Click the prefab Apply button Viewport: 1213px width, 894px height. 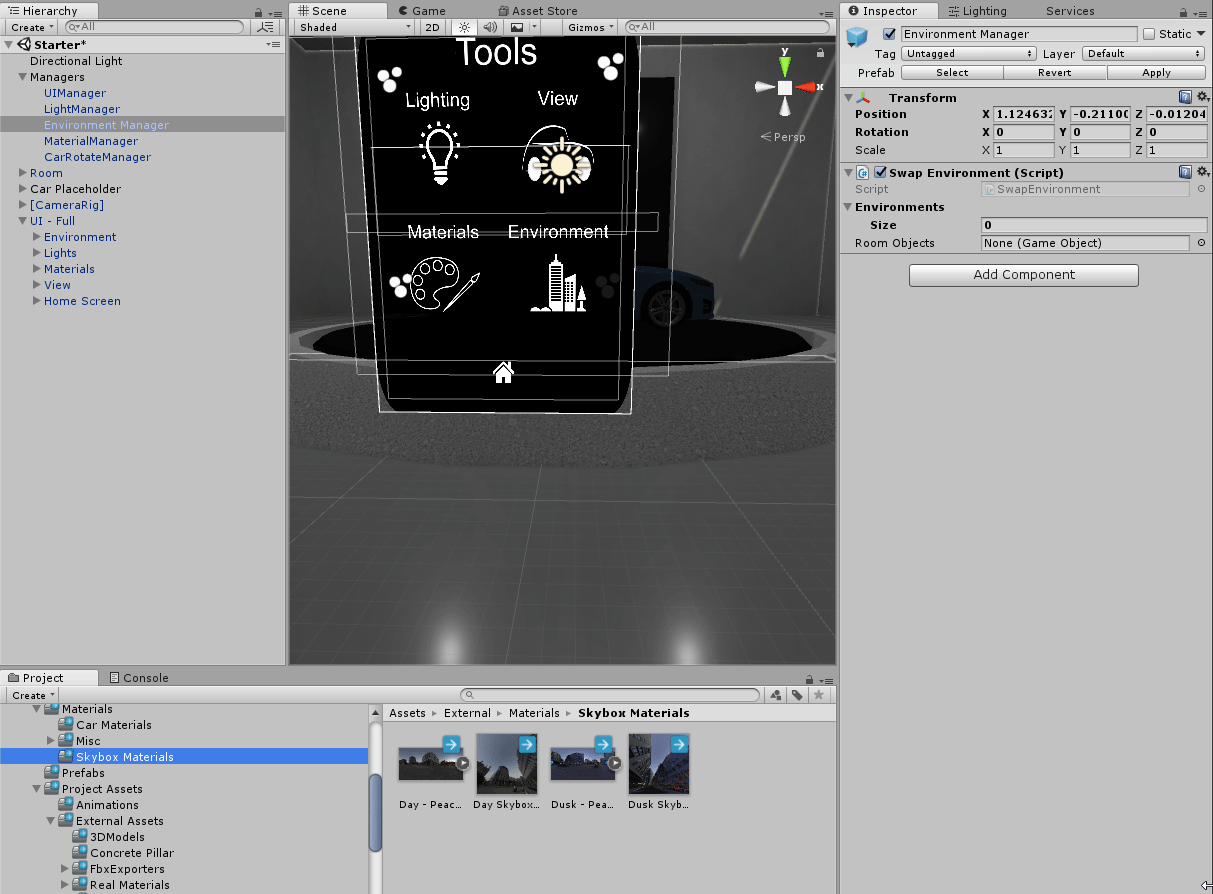(x=1155, y=73)
